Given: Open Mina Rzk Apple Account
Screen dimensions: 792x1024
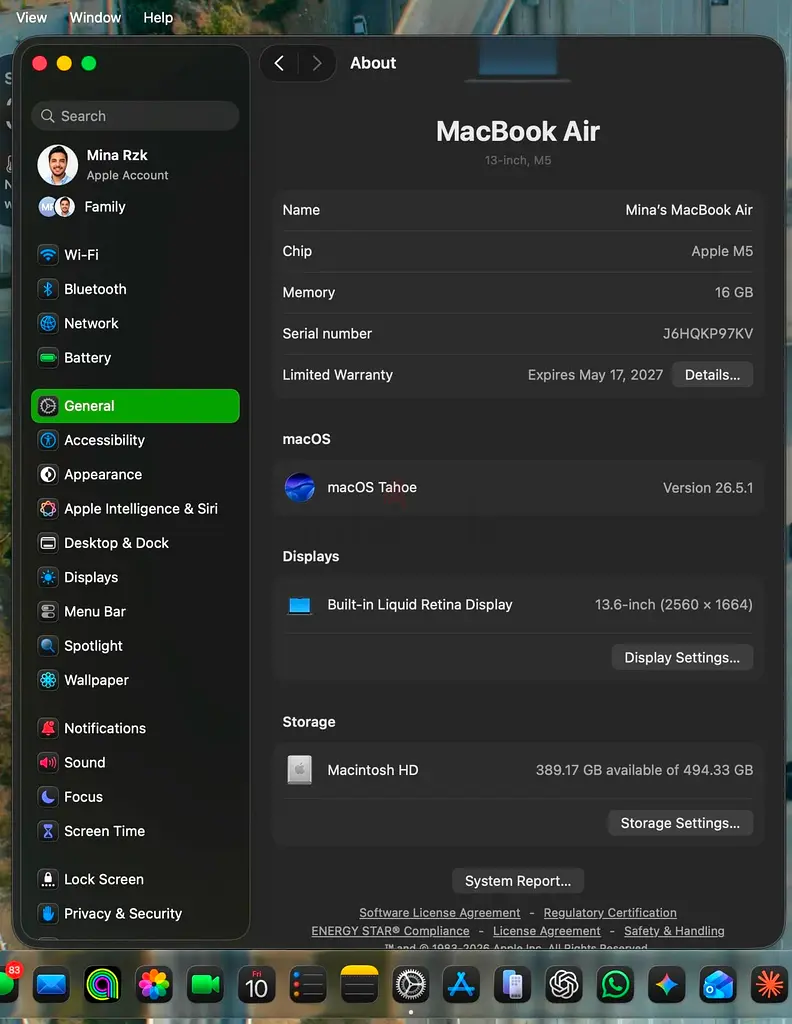Looking at the screenshot, I should coord(135,165).
